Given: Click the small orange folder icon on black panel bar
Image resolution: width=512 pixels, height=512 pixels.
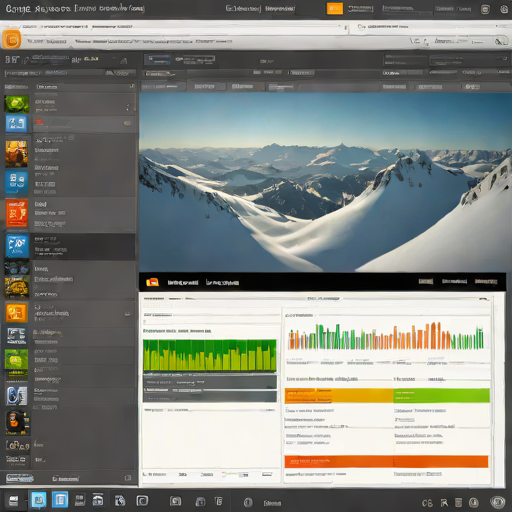Looking at the screenshot, I should [x=152, y=282].
